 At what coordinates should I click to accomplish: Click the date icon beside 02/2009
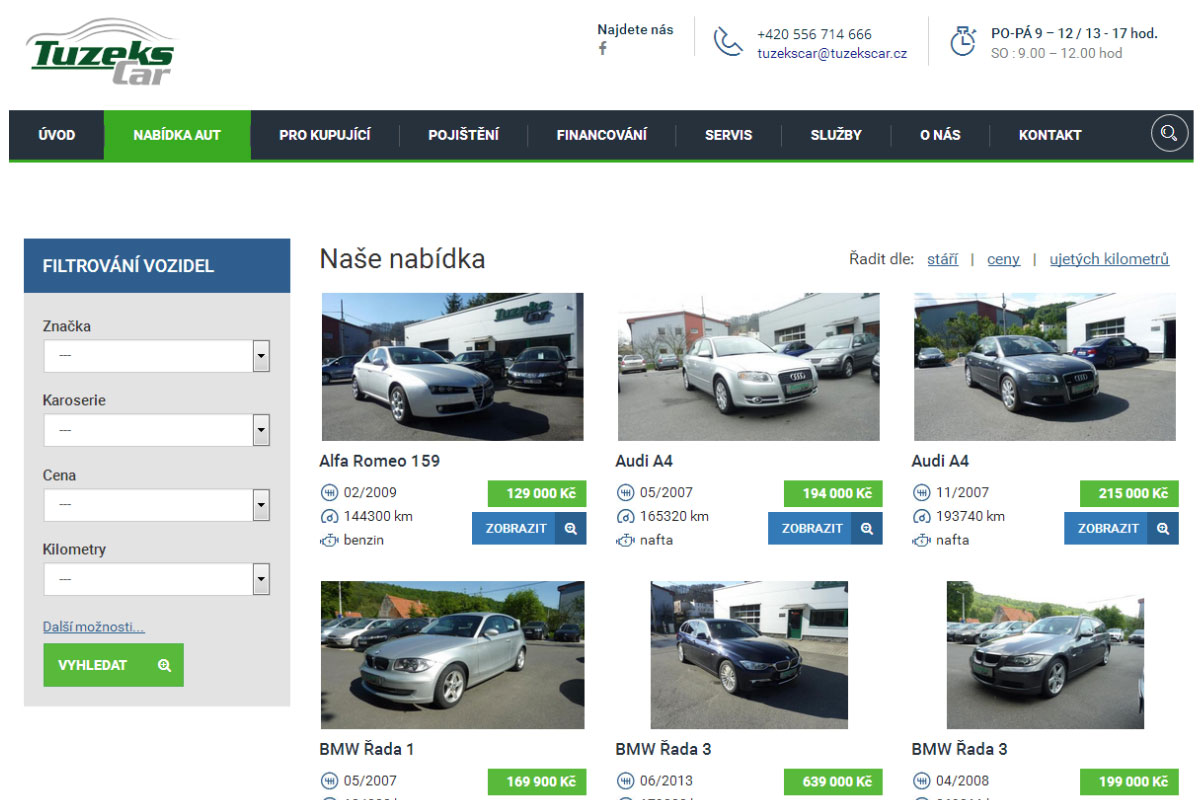(x=329, y=492)
